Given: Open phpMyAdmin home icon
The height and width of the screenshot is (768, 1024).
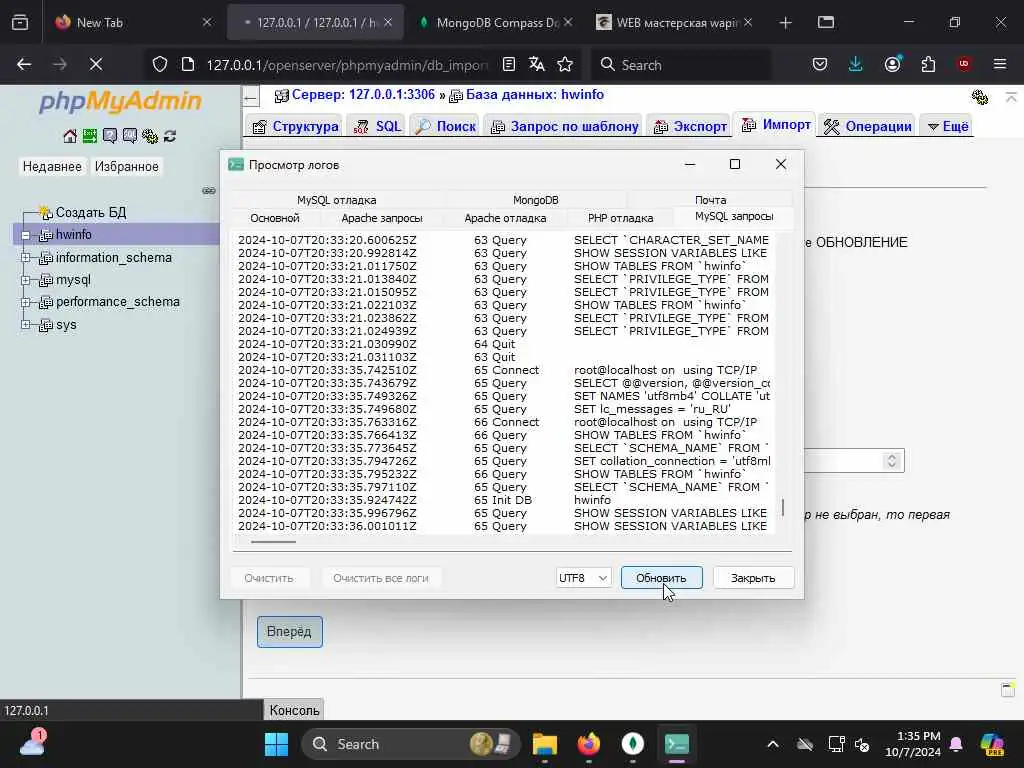Looking at the screenshot, I should pos(70,136).
